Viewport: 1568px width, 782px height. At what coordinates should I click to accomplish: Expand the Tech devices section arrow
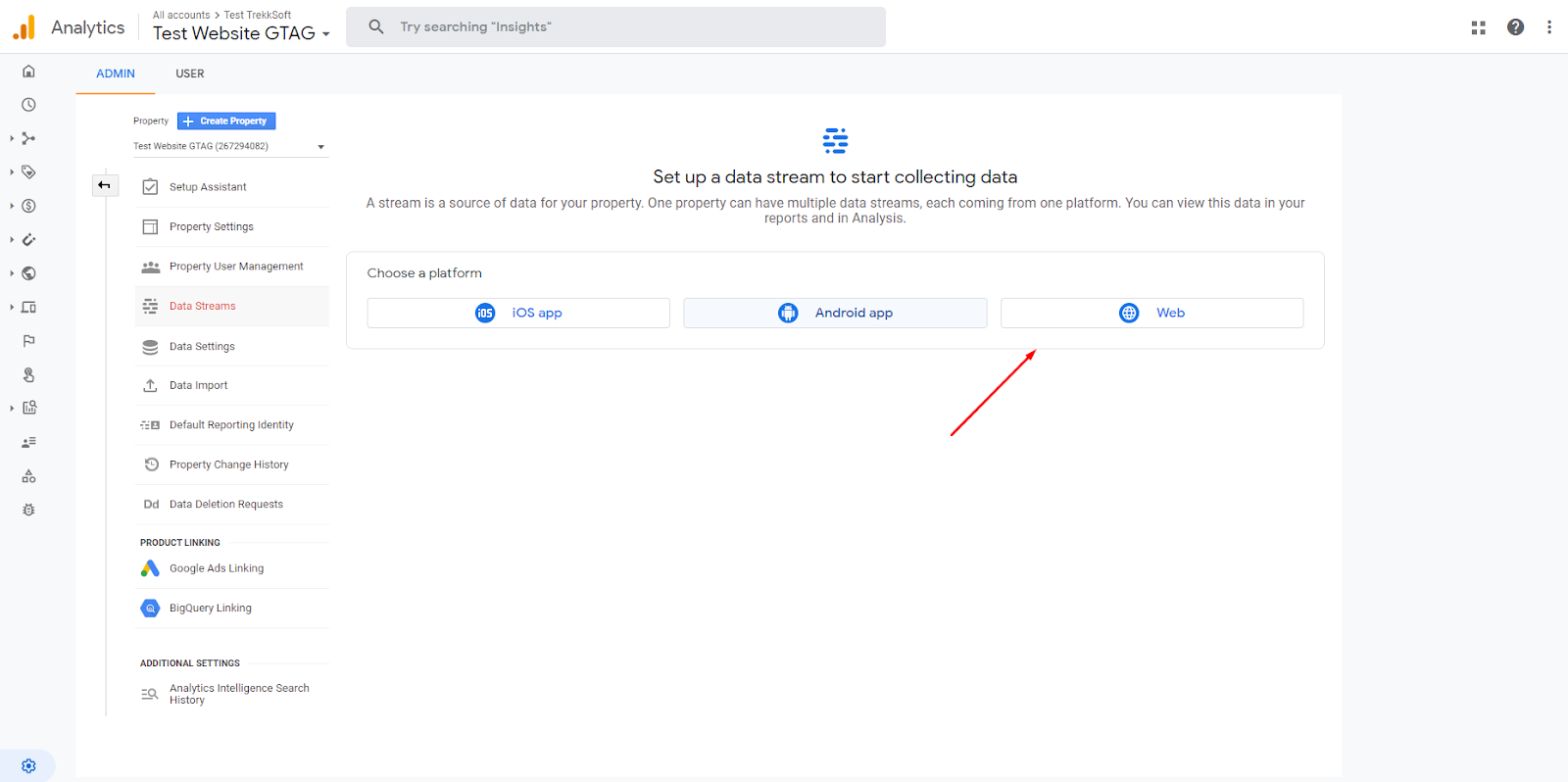coord(12,307)
